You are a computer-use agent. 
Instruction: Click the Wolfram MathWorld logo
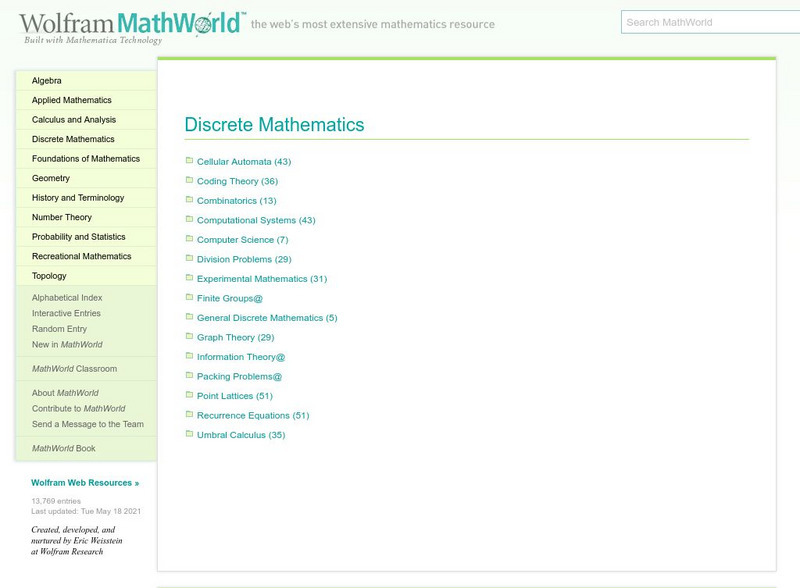pos(132,28)
